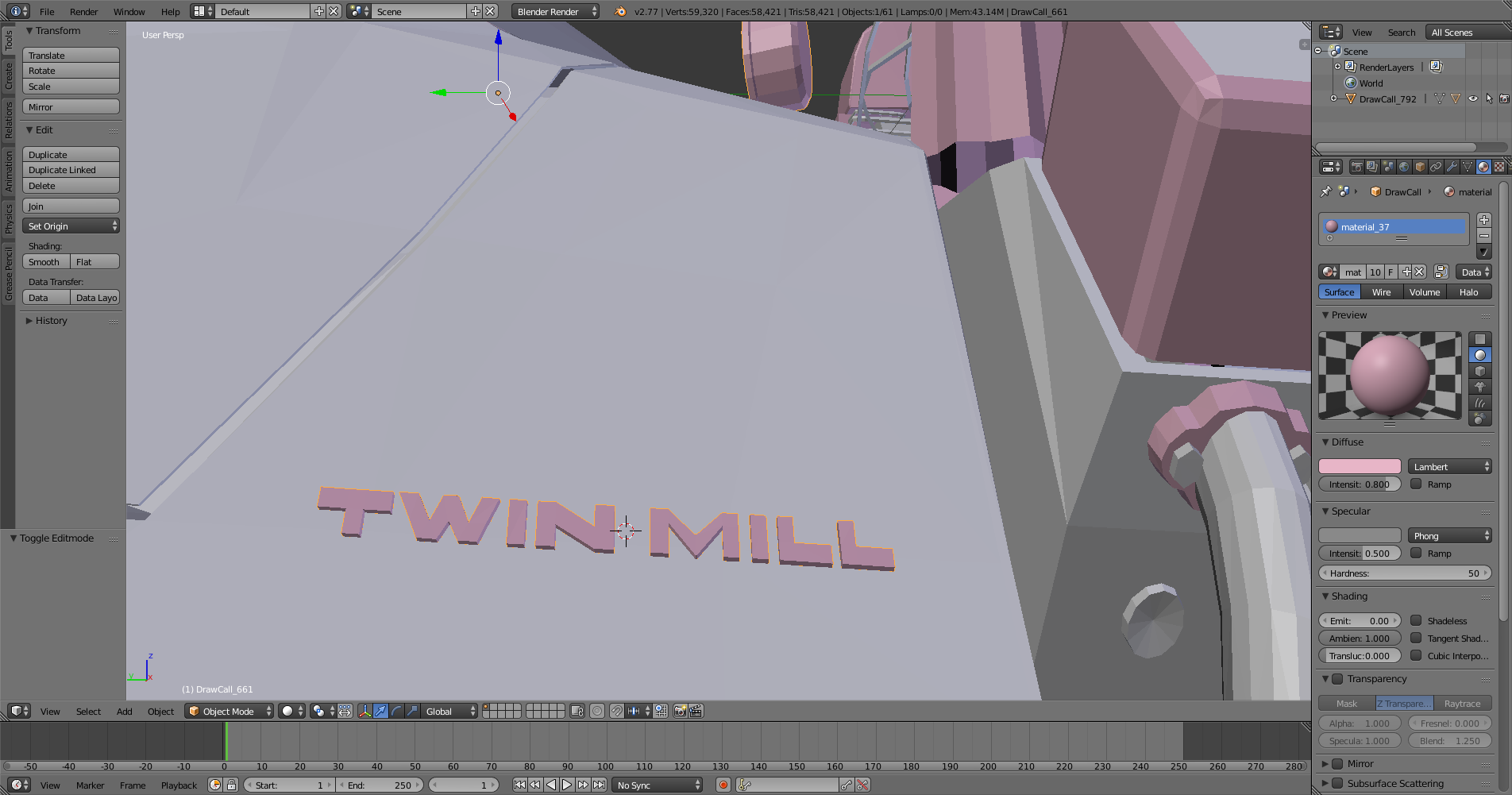Open the Blender Render engine dropdown
Viewport: 1512px width, 795px height.
(x=555, y=11)
